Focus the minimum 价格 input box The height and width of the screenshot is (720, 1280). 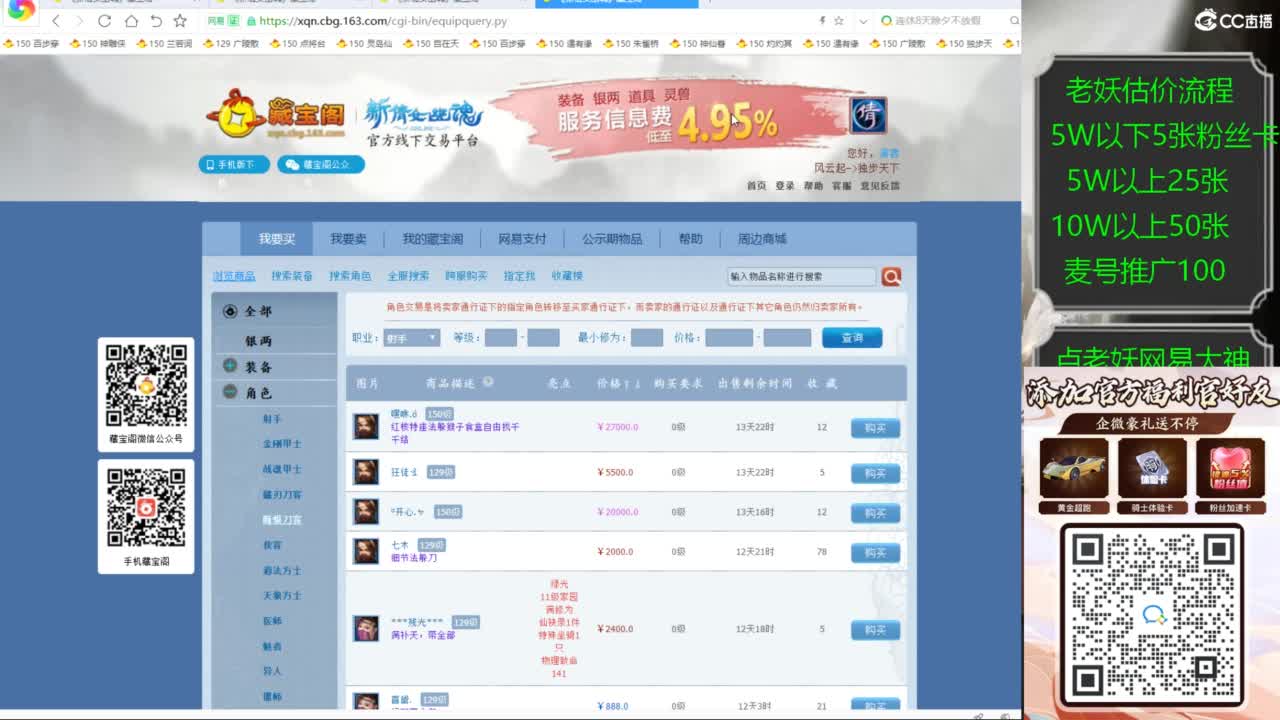pyautogui.click(x=729, y=338)
